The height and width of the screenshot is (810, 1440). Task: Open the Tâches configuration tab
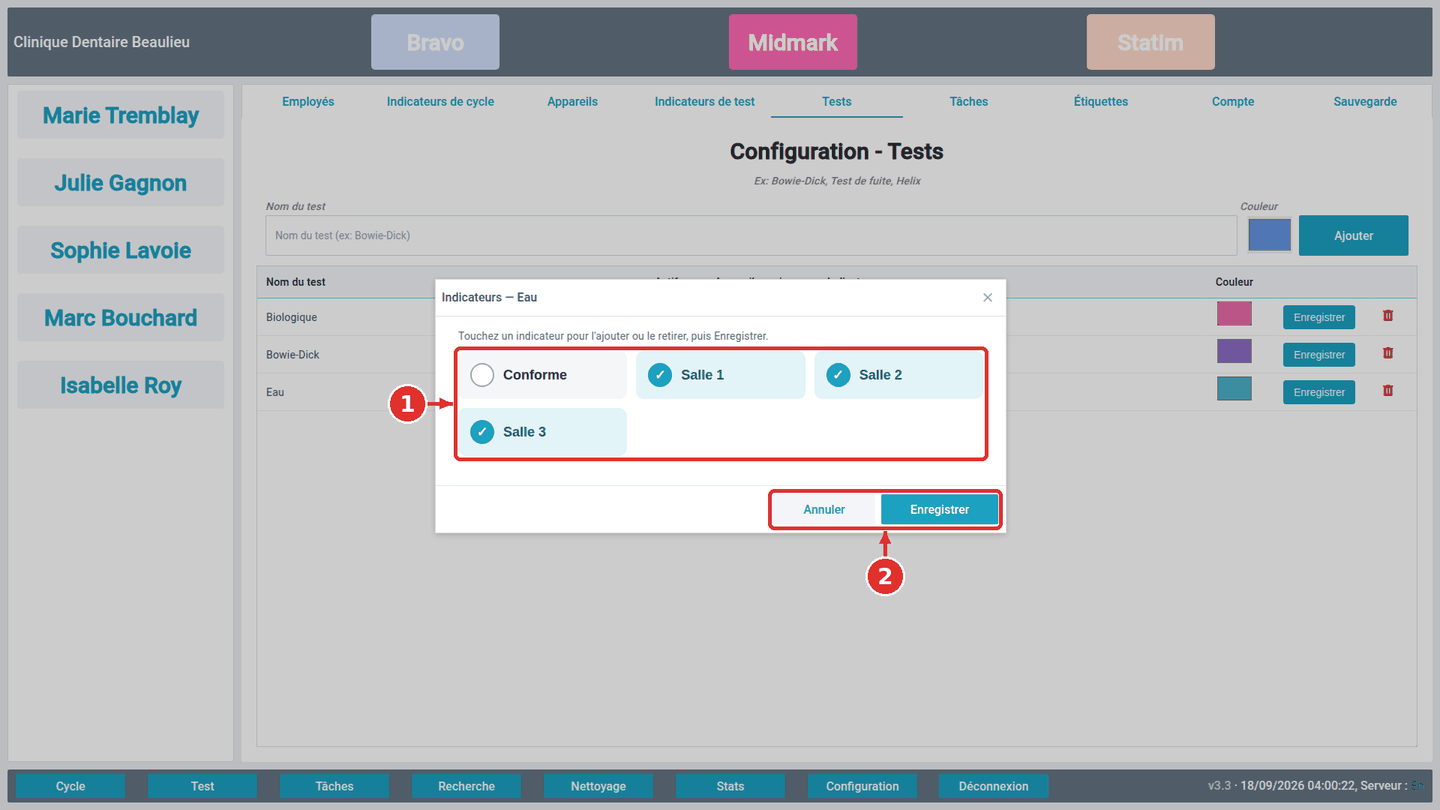click(969, 101)
